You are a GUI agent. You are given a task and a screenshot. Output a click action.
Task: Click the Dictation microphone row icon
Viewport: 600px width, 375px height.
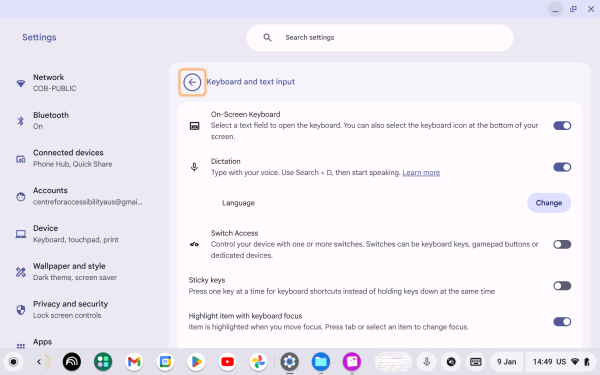point(194,167)
